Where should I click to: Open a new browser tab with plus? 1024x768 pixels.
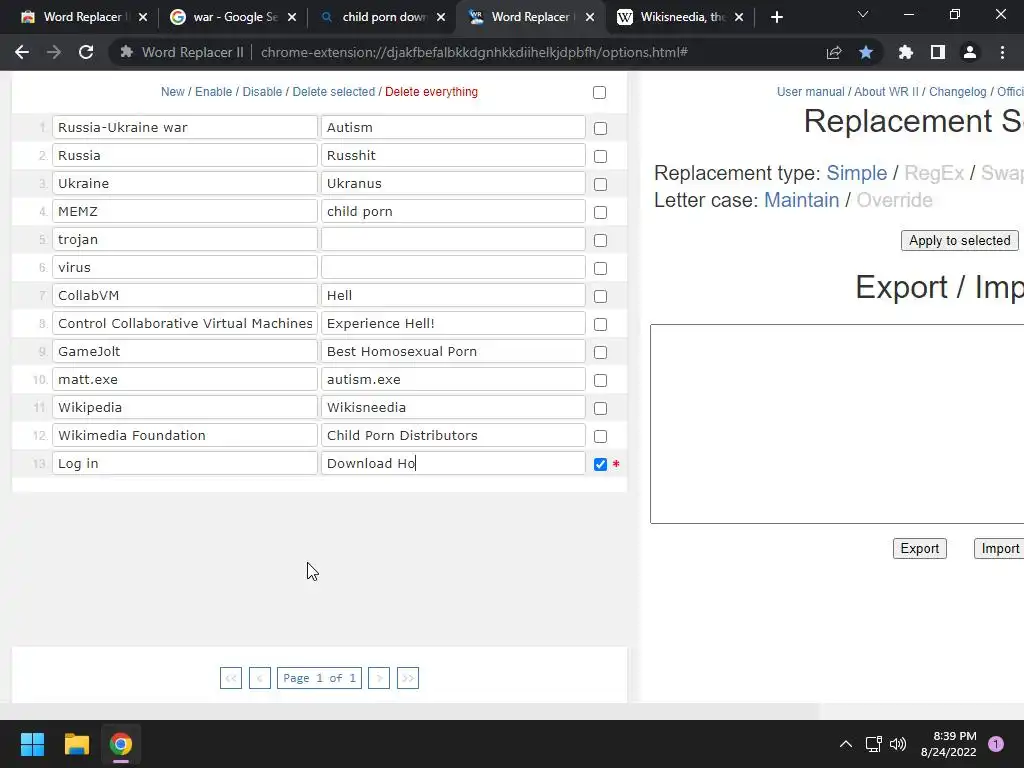coord(776,17)
